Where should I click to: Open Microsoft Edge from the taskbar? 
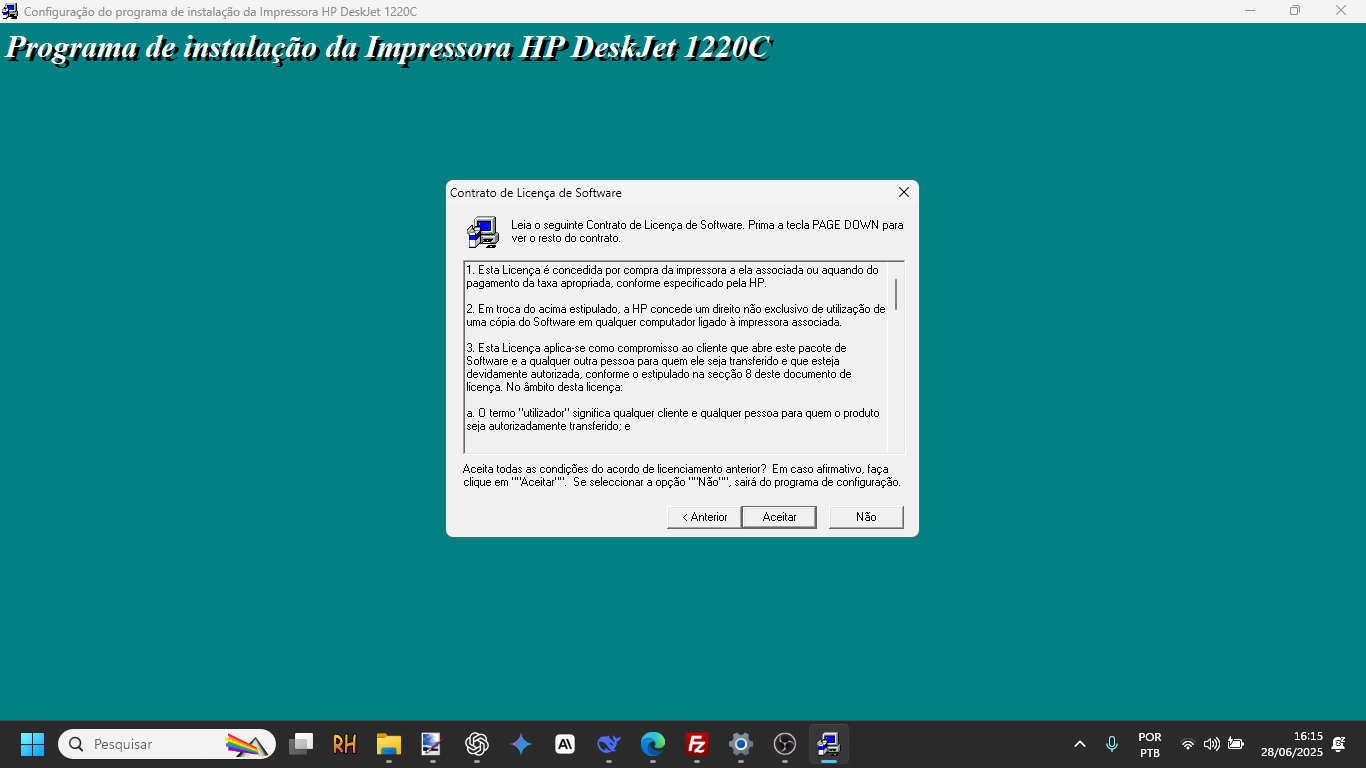click(x=653, y=744)
